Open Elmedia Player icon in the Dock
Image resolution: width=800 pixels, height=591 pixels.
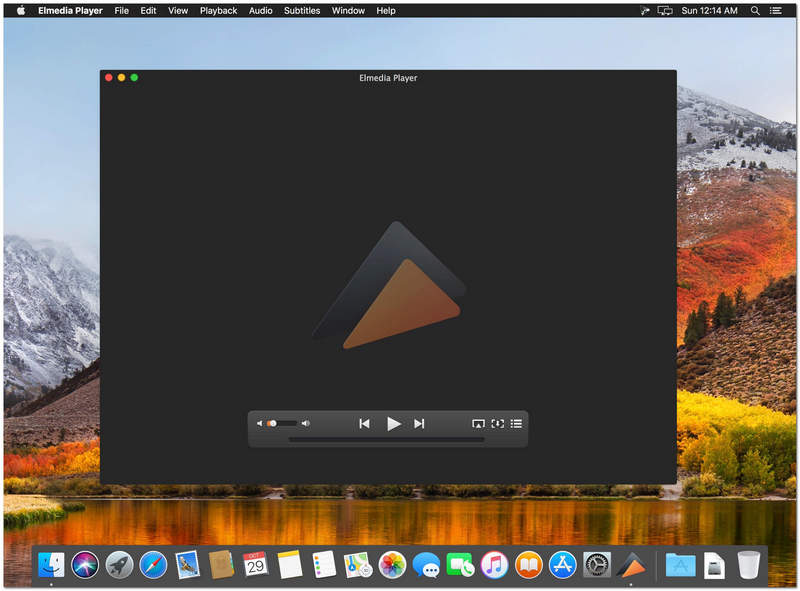(630, 565)
